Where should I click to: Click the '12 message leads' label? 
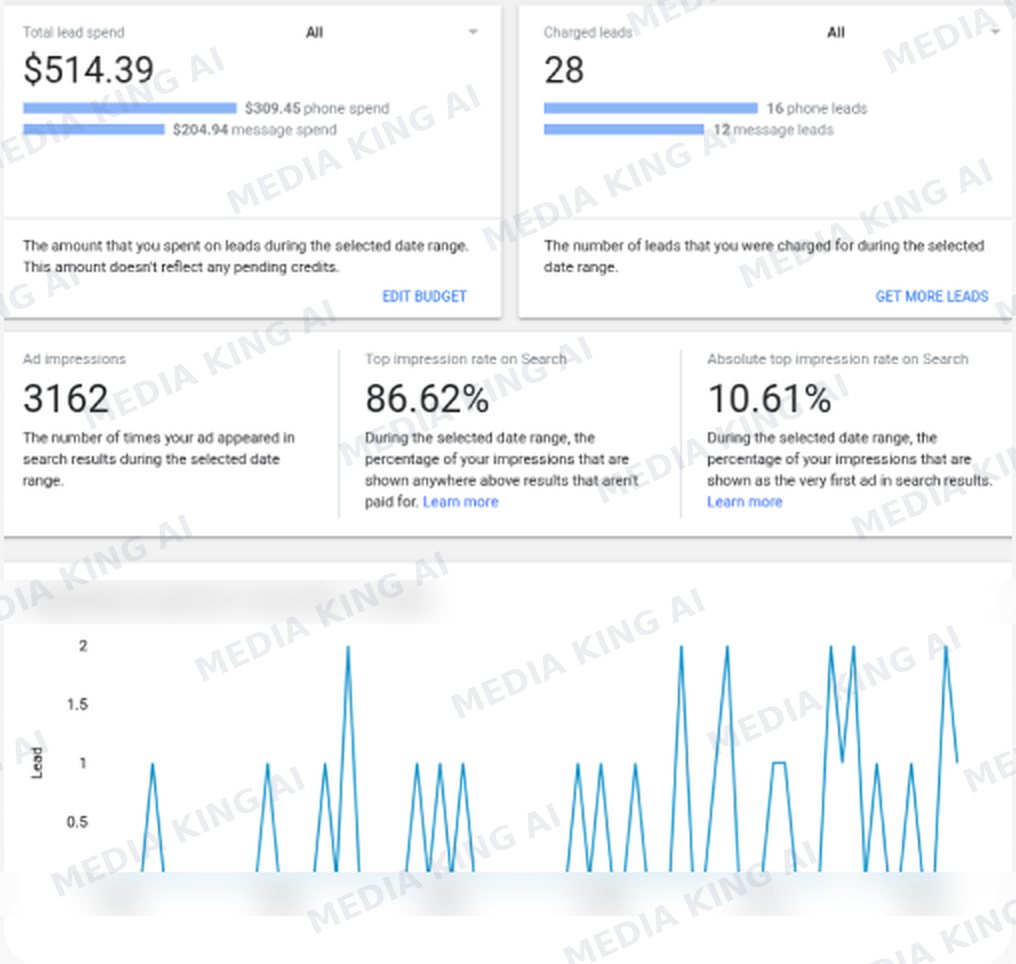773,130
